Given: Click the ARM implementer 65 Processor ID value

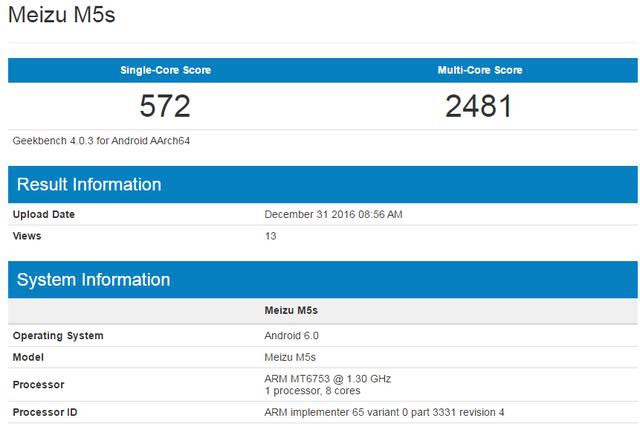Looking at the screenshot, I should (384, 412).
